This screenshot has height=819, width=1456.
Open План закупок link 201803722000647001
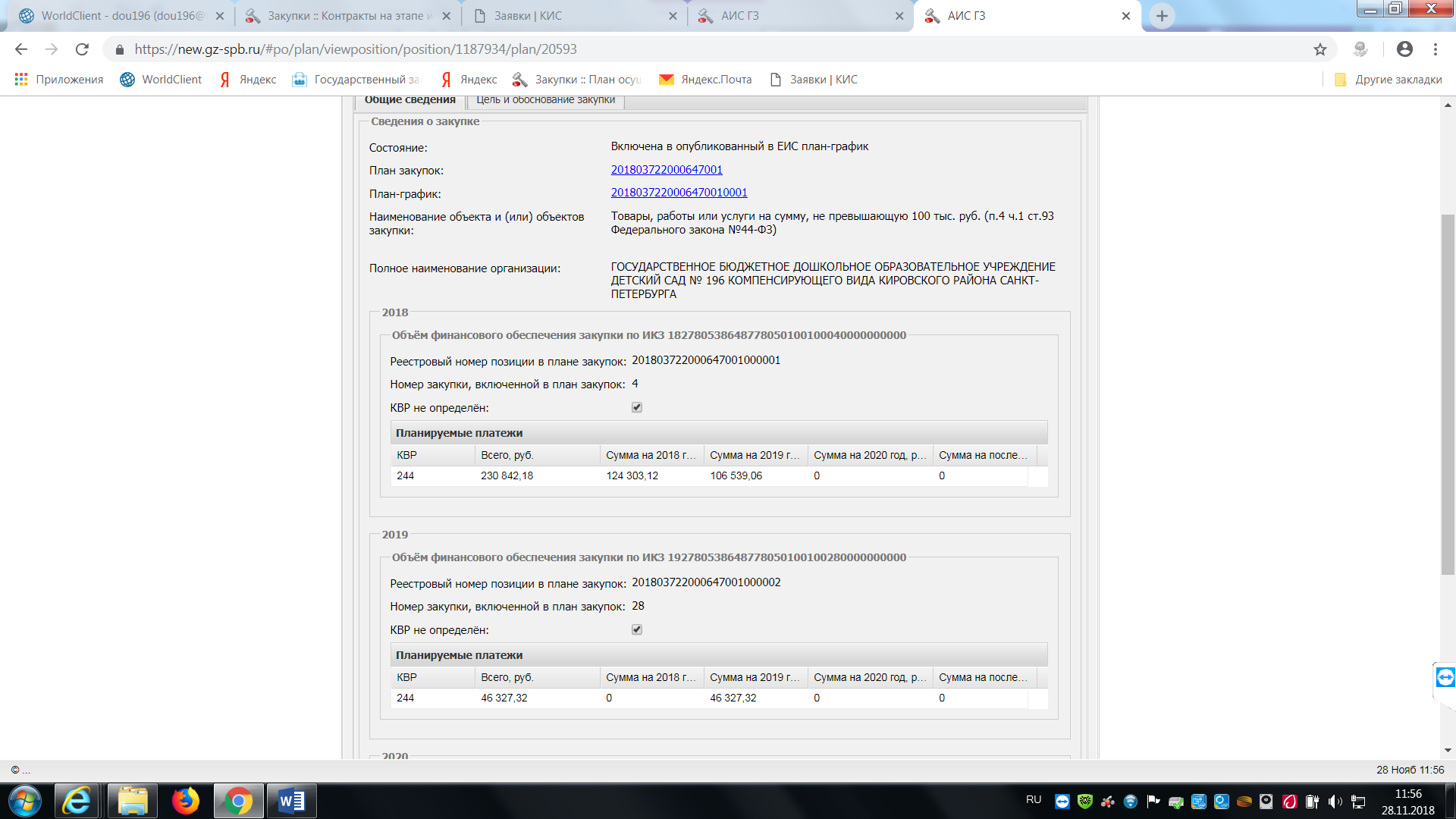coord(667,170)
